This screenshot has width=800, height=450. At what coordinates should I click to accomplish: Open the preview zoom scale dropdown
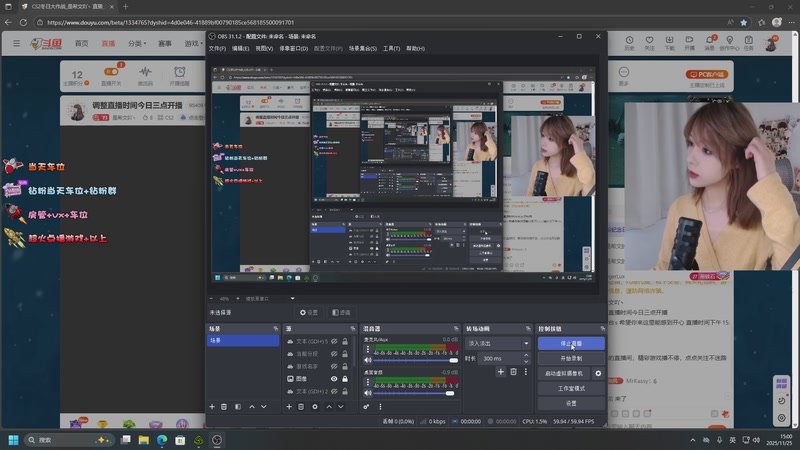click(292, 298)
